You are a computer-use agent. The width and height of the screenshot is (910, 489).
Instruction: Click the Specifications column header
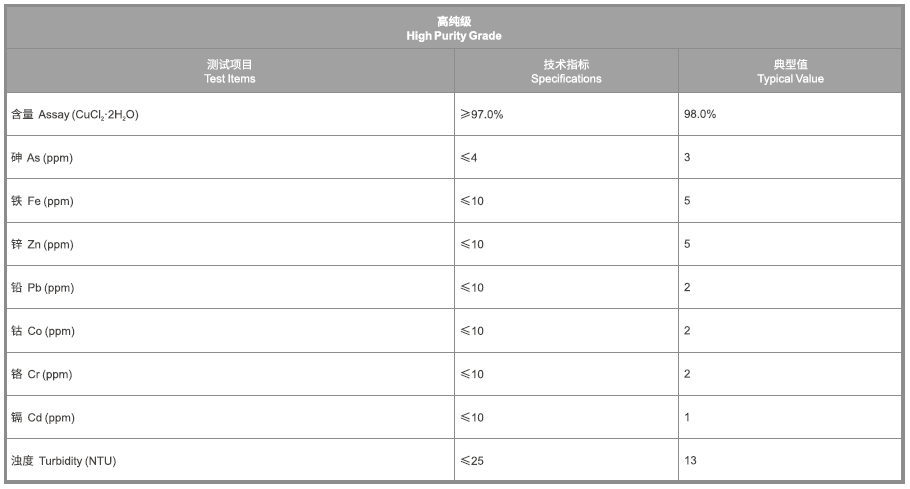click(x=566, y=71)
